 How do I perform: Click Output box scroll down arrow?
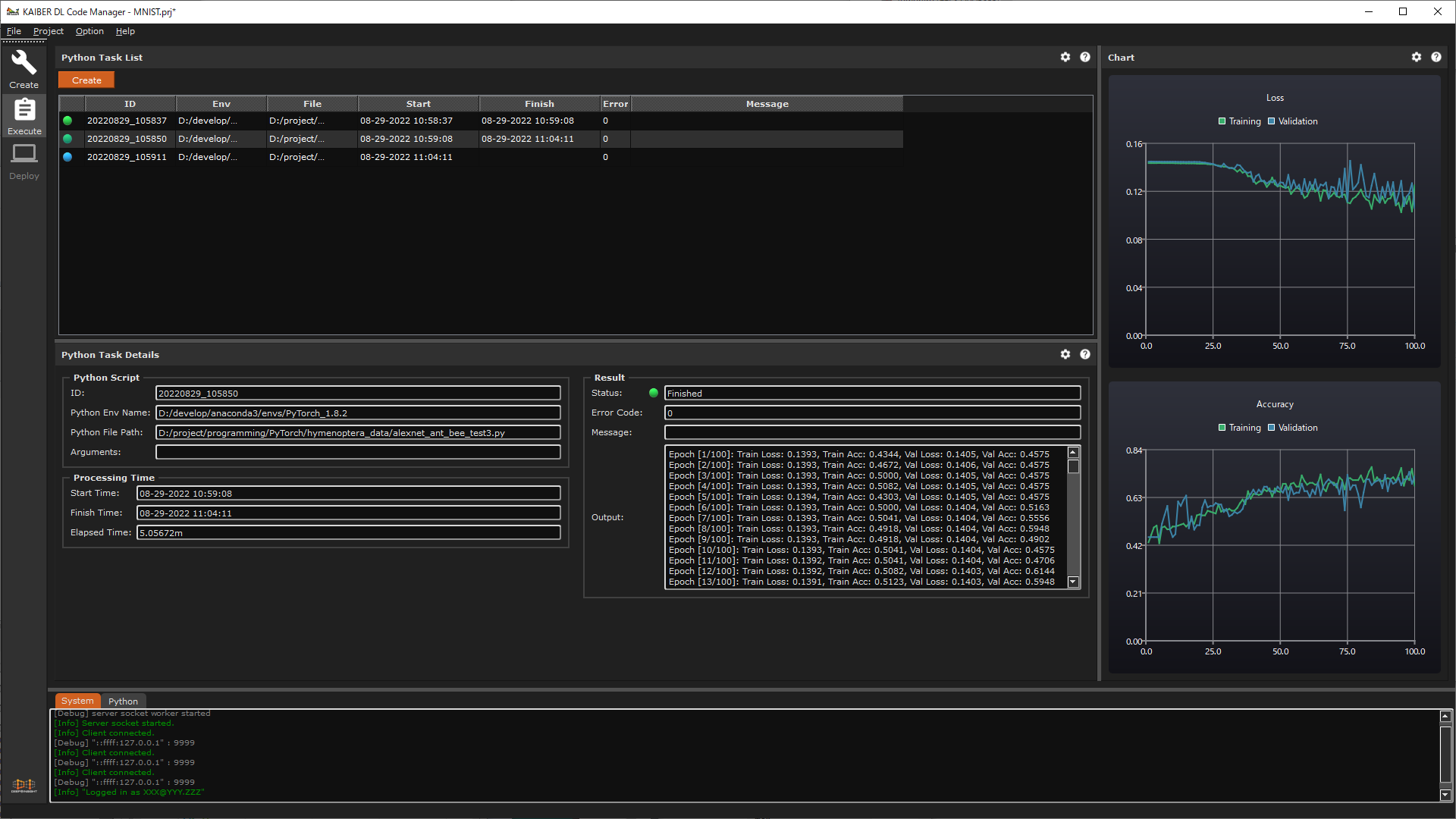point(1073,582)
